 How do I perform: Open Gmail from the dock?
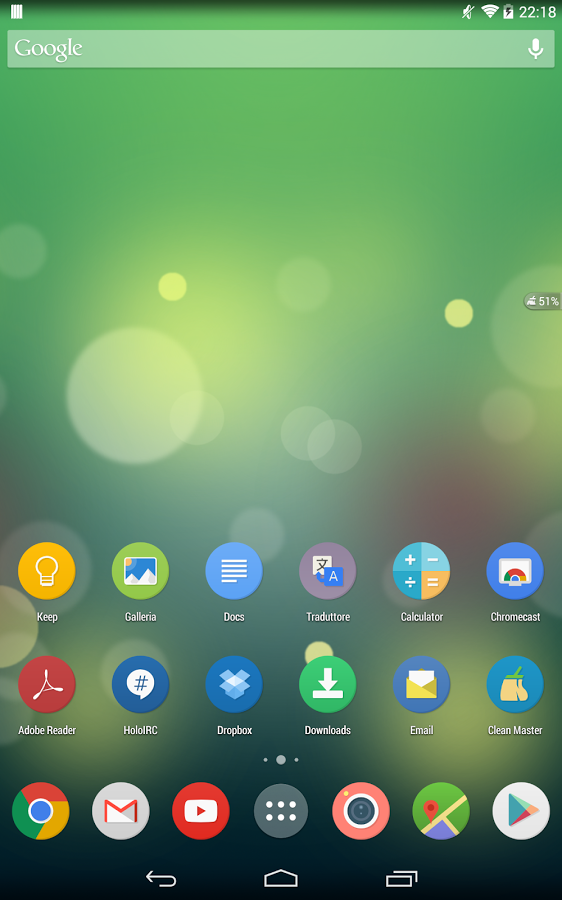pos(121,811)
